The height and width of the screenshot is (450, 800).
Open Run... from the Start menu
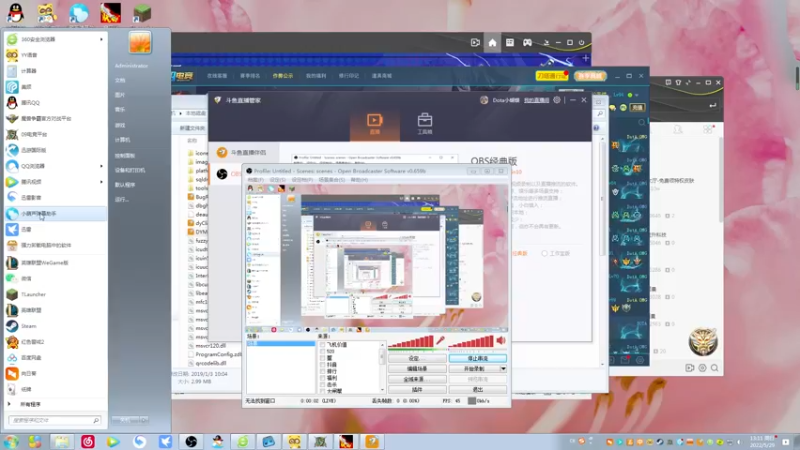tap(121, 199)
